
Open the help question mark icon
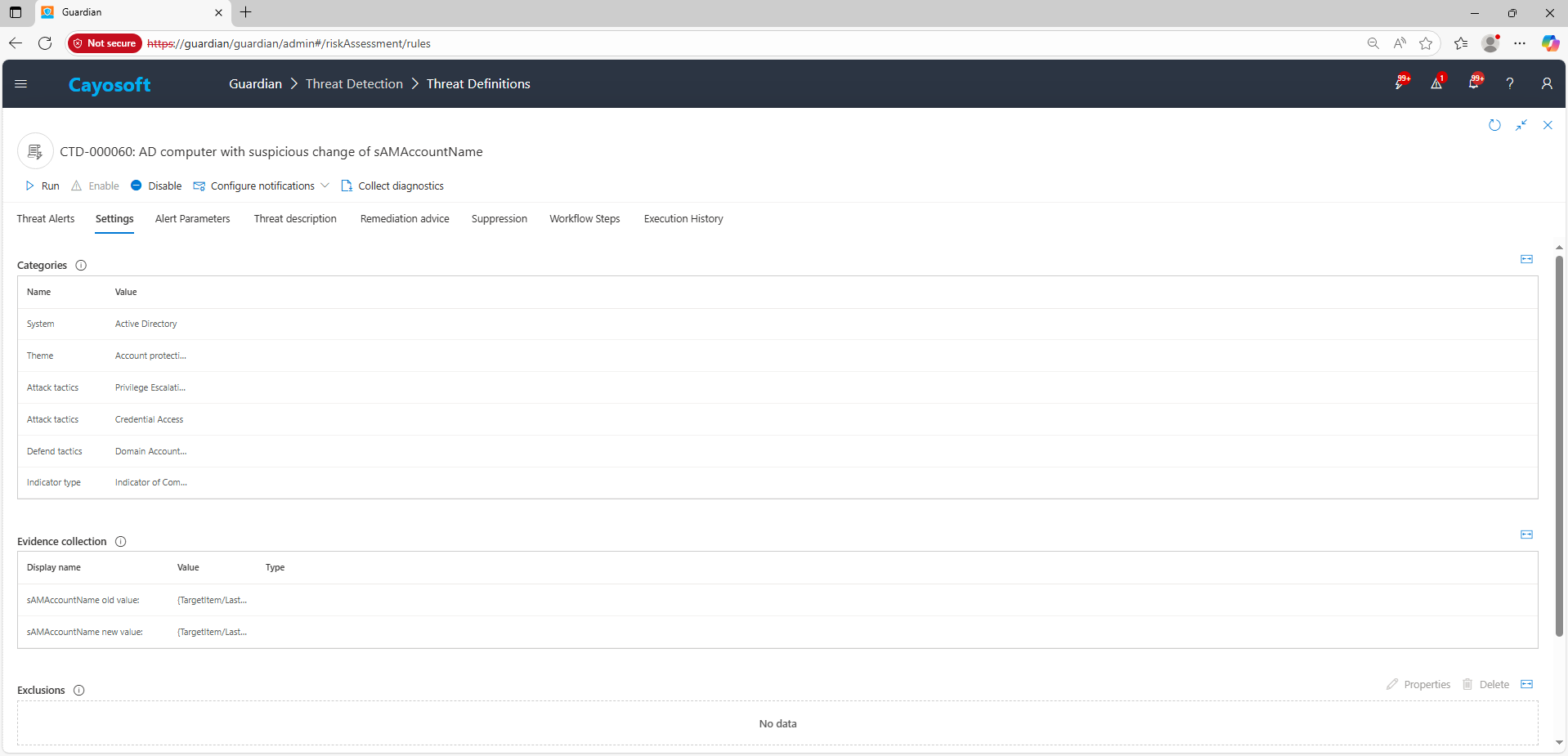[x=1510, y=83]
